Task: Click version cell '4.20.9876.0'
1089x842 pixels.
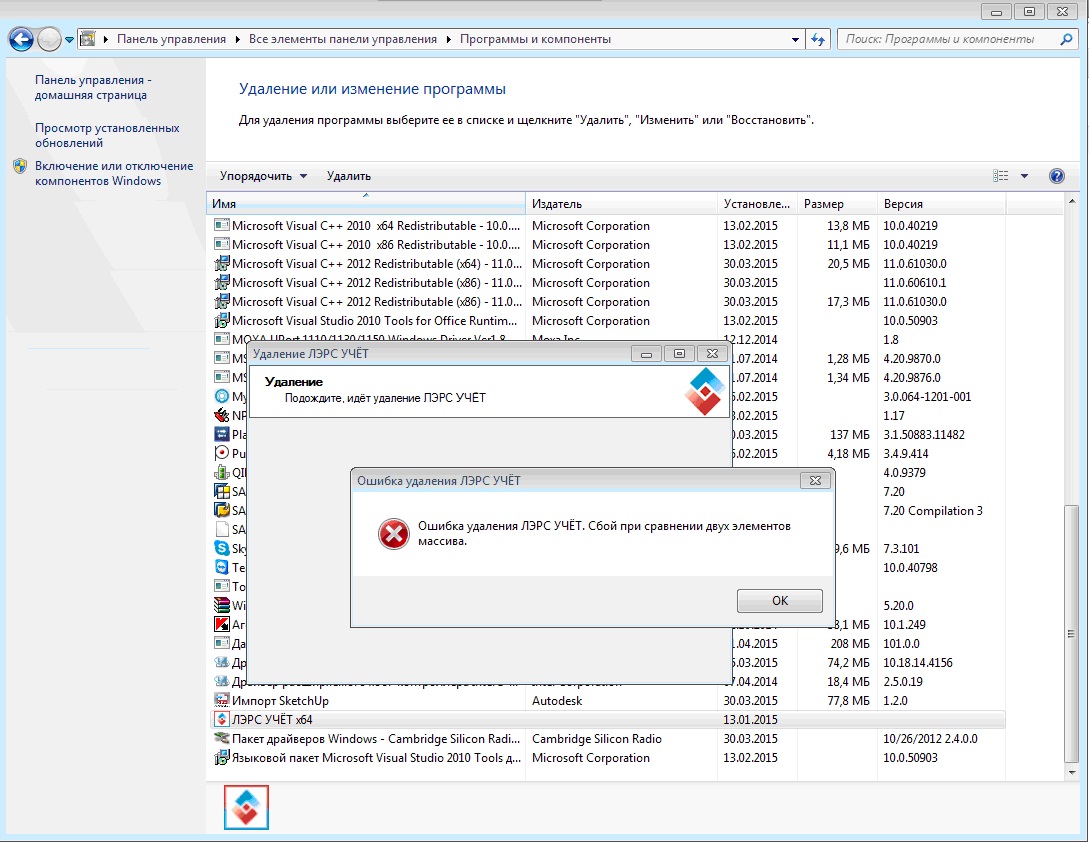Action: 912,377
